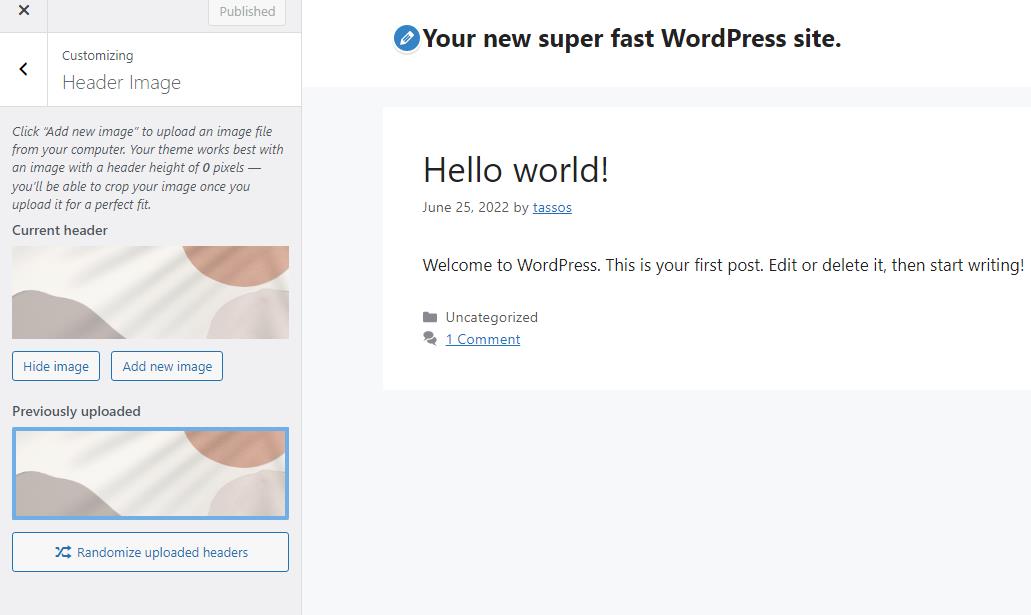Click the Hello world! post title

point(516,170)
